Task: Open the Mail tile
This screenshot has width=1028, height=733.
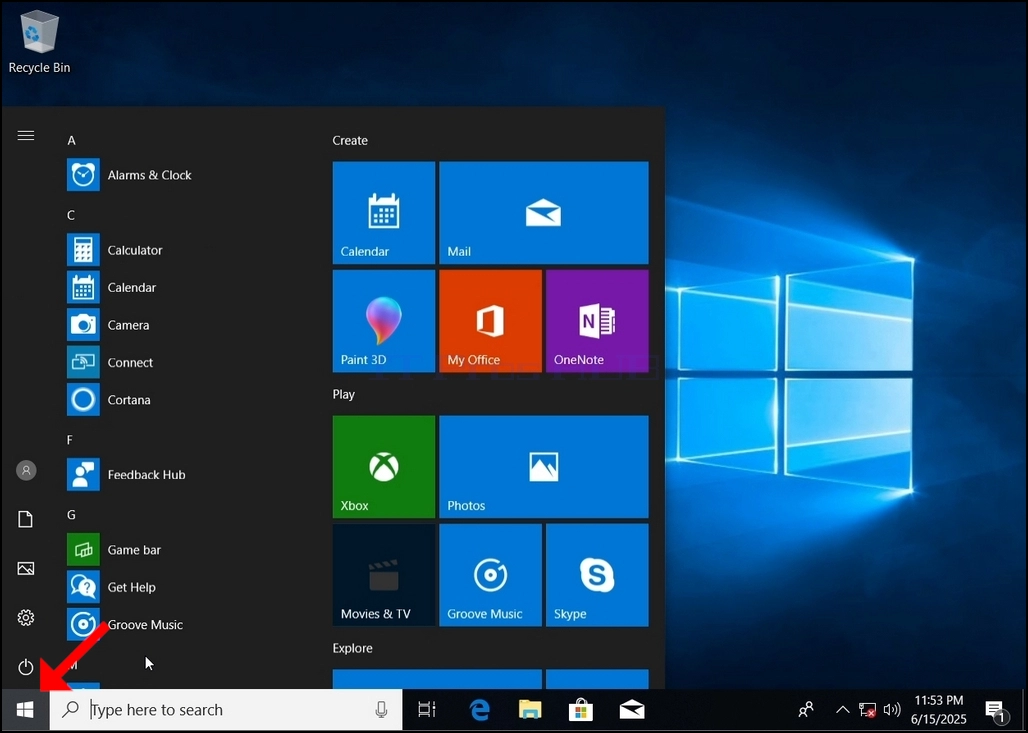Action: (x=544, y=212)
